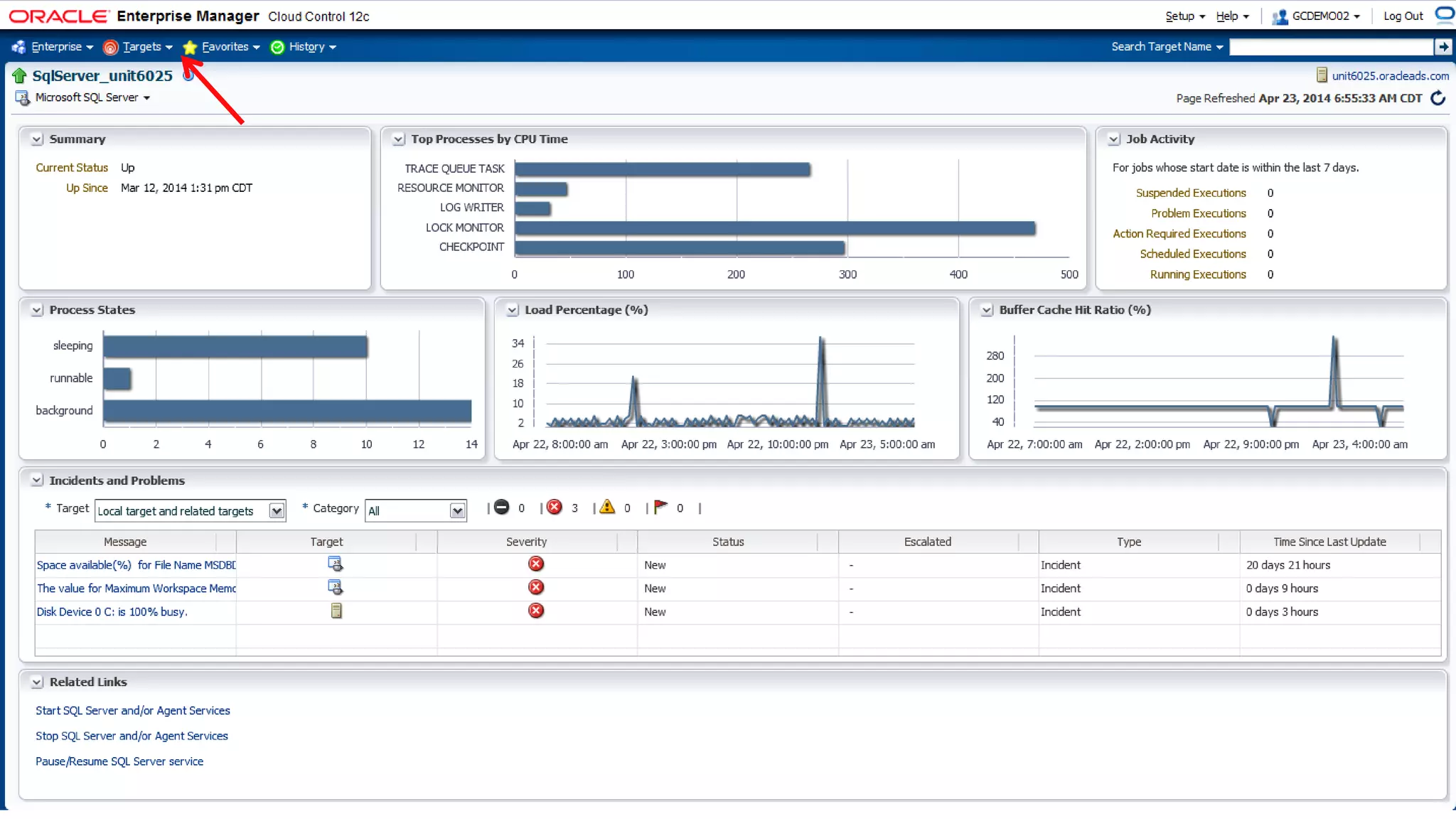Click the green up-status arrow beside SqlServer_unit6025
The image size is (1456, 819).
19,75
